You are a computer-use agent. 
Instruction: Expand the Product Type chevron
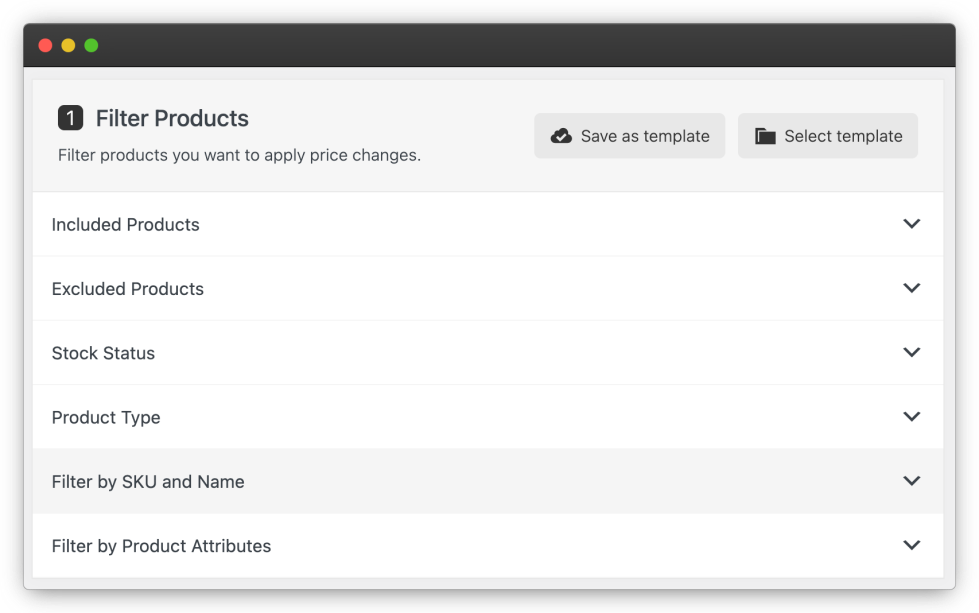pyautogui.click(x=911, y=416)
